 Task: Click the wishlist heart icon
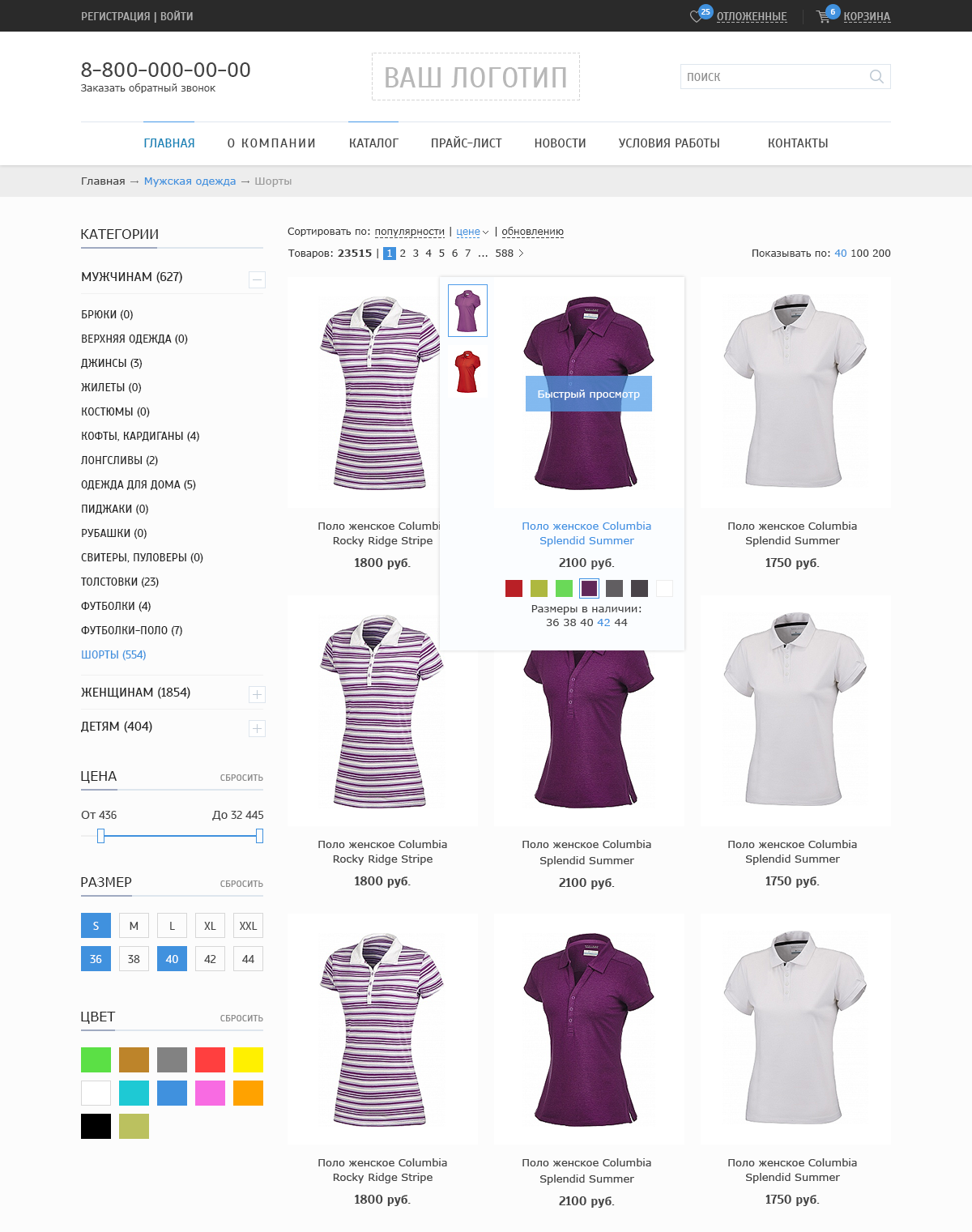[x=695, y=16]
